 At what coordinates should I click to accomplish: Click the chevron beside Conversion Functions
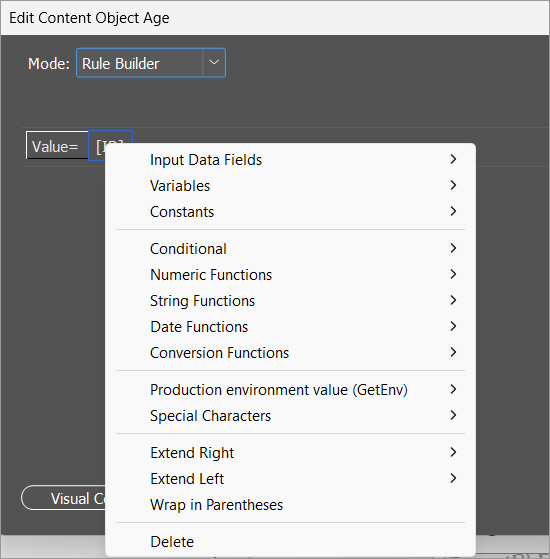point(453,352)
